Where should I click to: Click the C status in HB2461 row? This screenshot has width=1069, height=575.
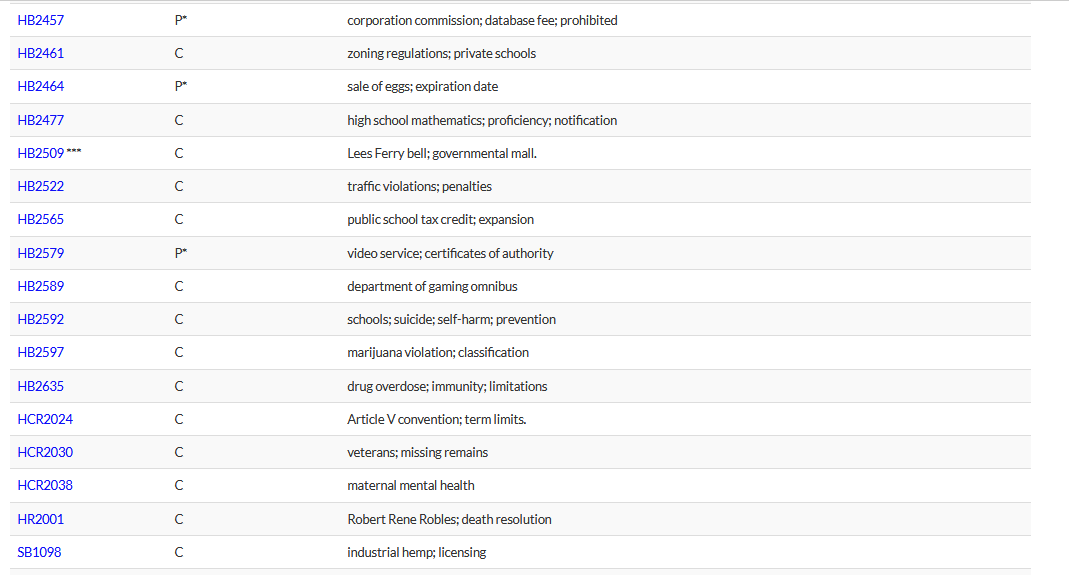179,53
